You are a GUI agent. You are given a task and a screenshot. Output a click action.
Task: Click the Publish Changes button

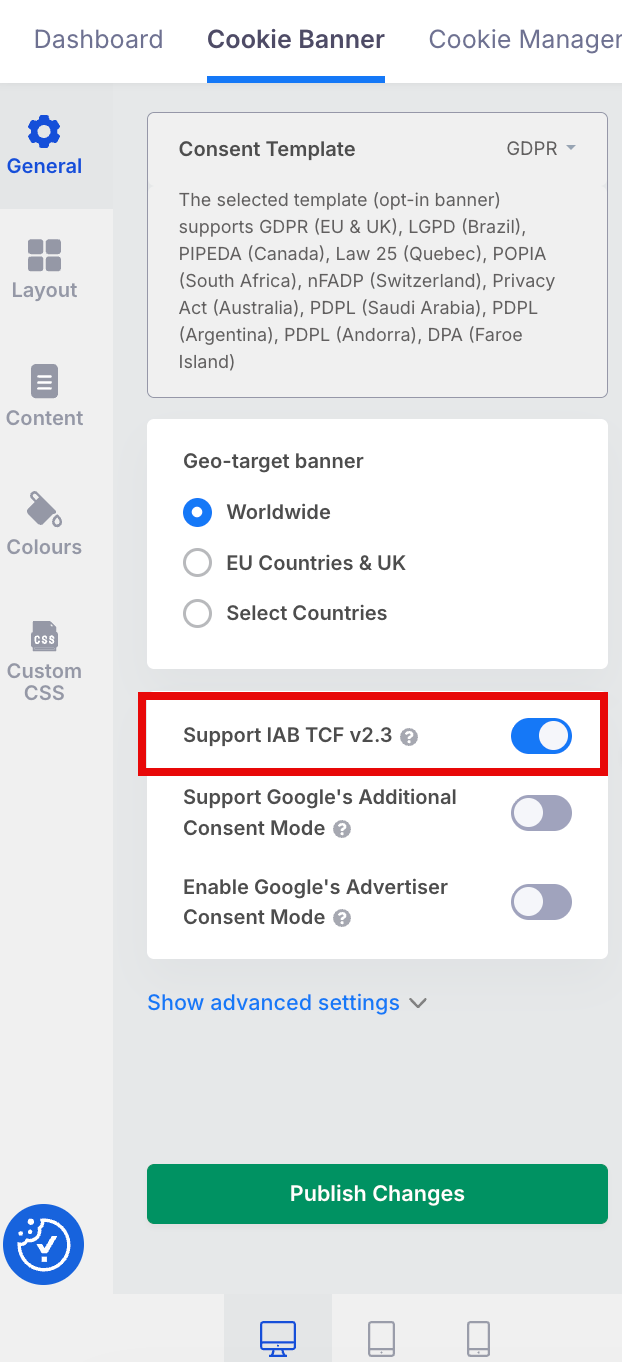(x=377, y=1193)
